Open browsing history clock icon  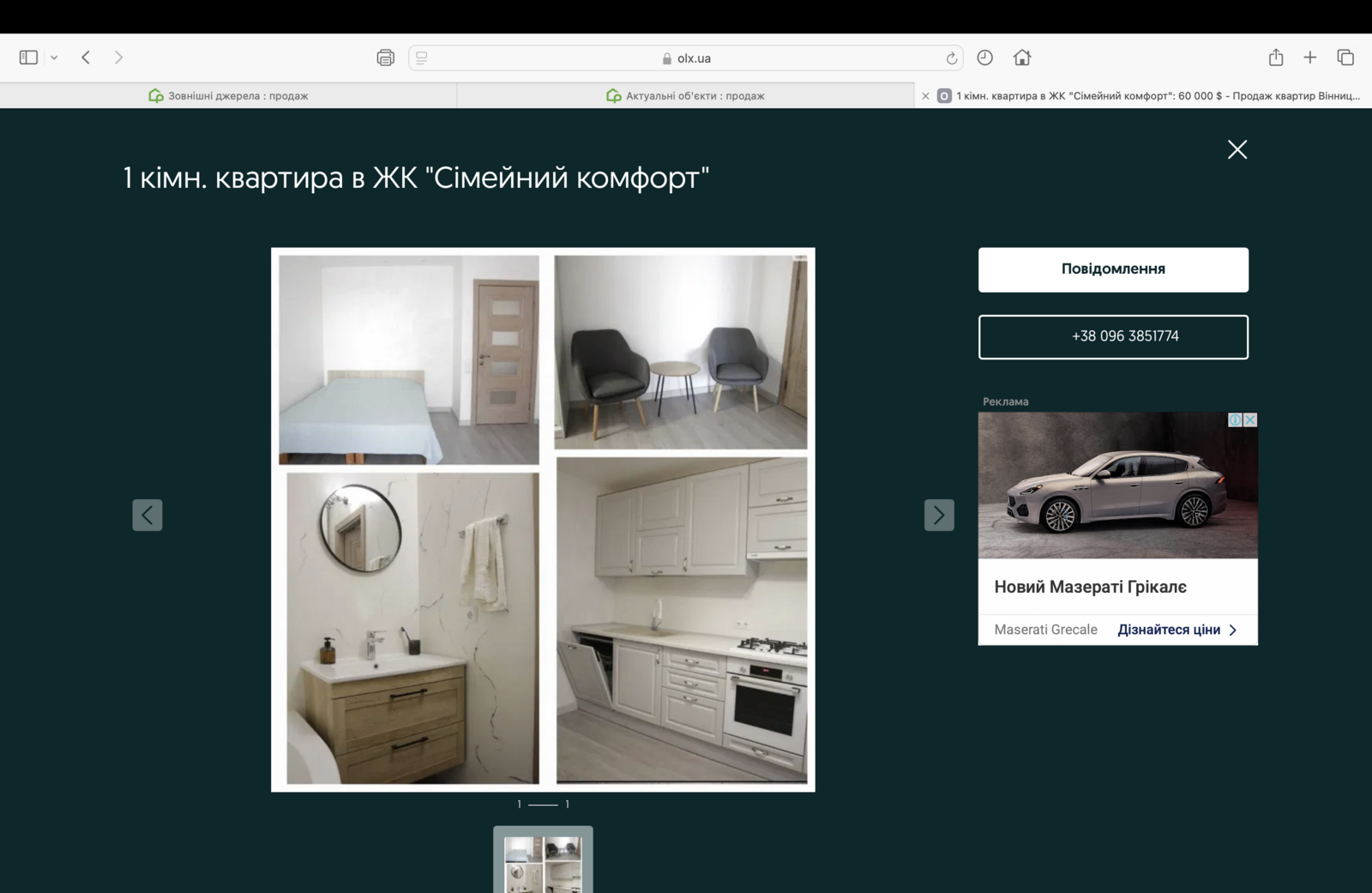coord(985,57)
